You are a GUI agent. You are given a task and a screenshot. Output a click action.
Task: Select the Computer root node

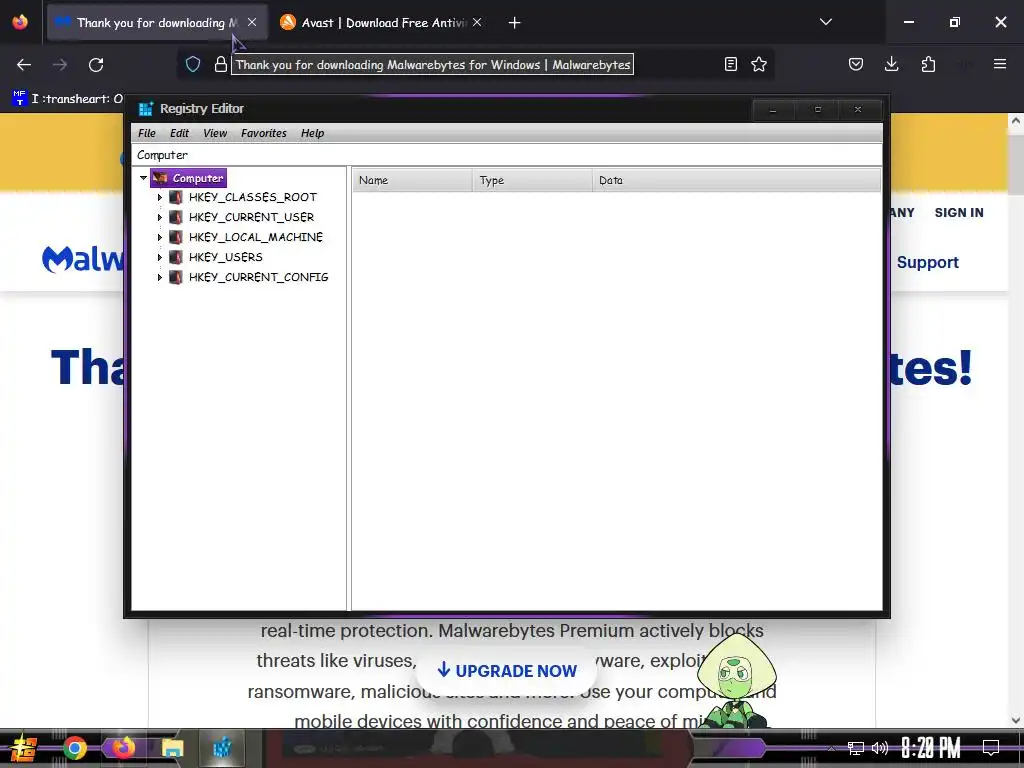pos(197,178)
